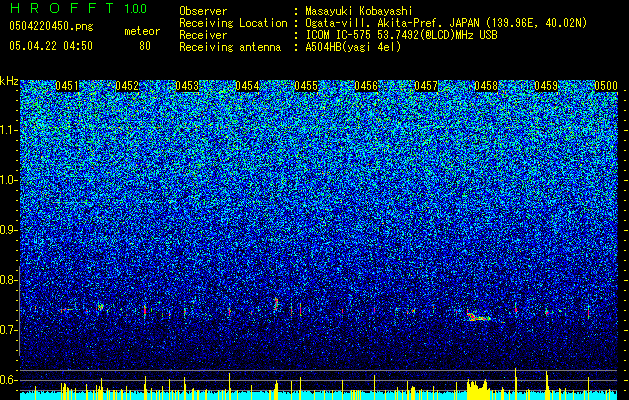Click the file name 0504220450.png
Viewport: 629px width, 400px height.
tap(51, 27)
